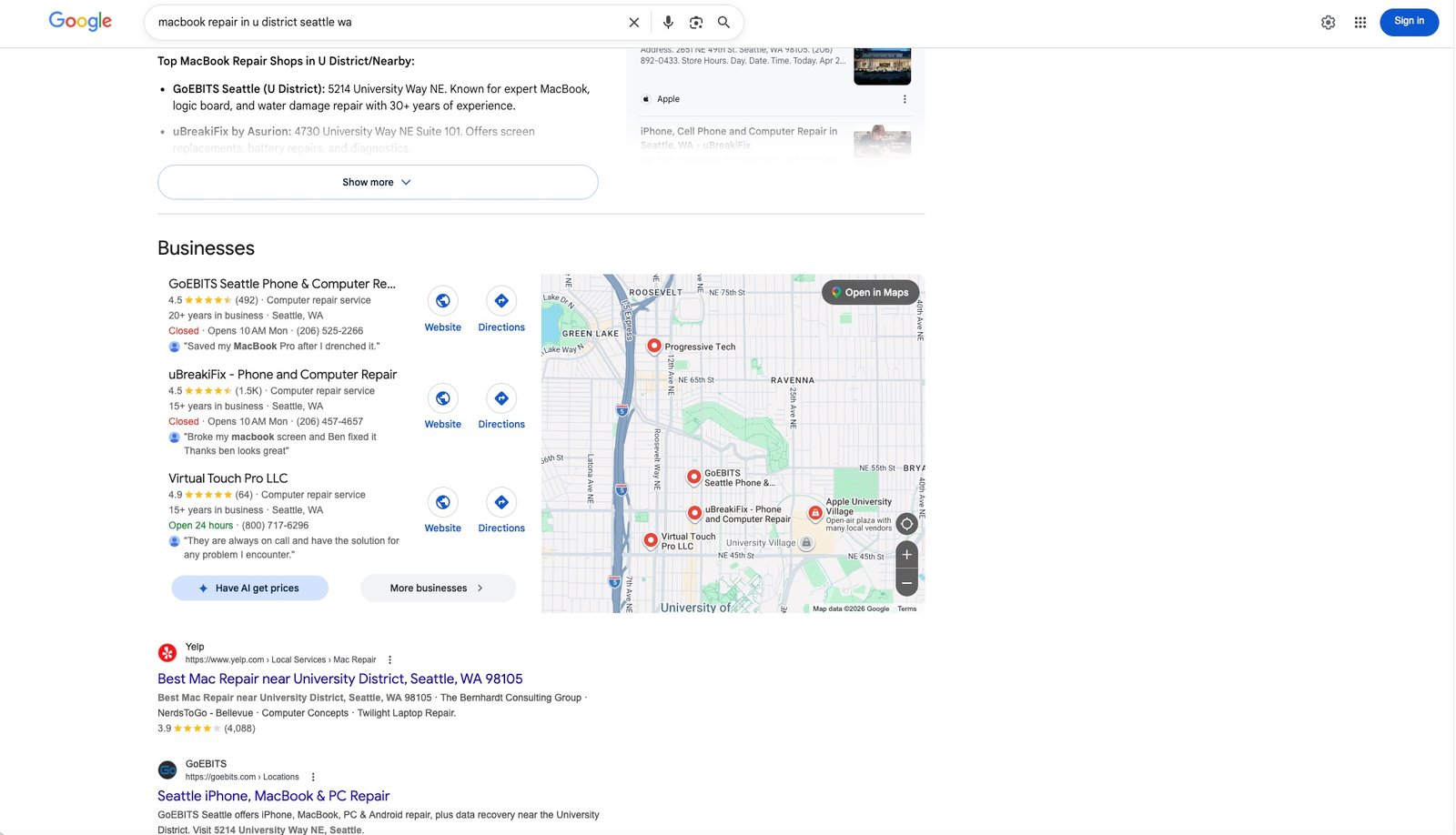This screenshot has height=835, width=1456.
Task: Click the search input field
Action: (387, 22)
